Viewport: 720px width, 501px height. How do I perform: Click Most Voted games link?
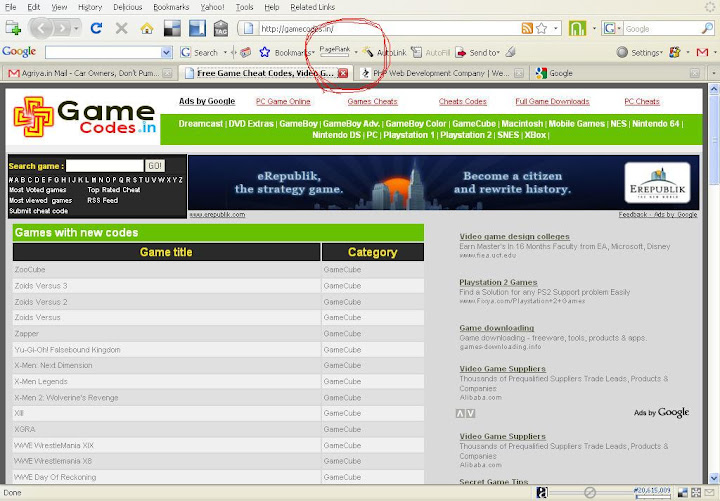click(38, 190)
